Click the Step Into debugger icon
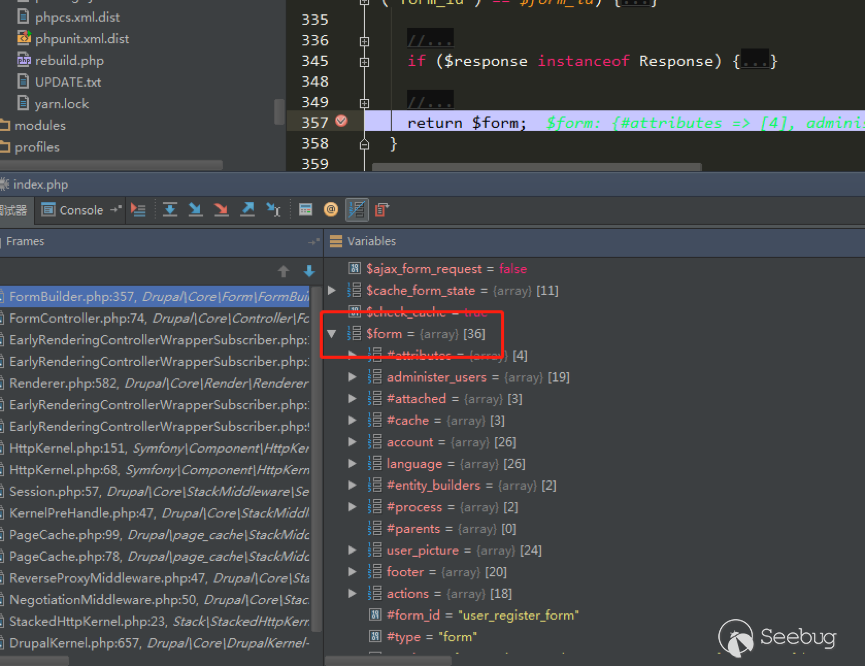The height and width of the screenshot is (666, 865). (196, 210)
